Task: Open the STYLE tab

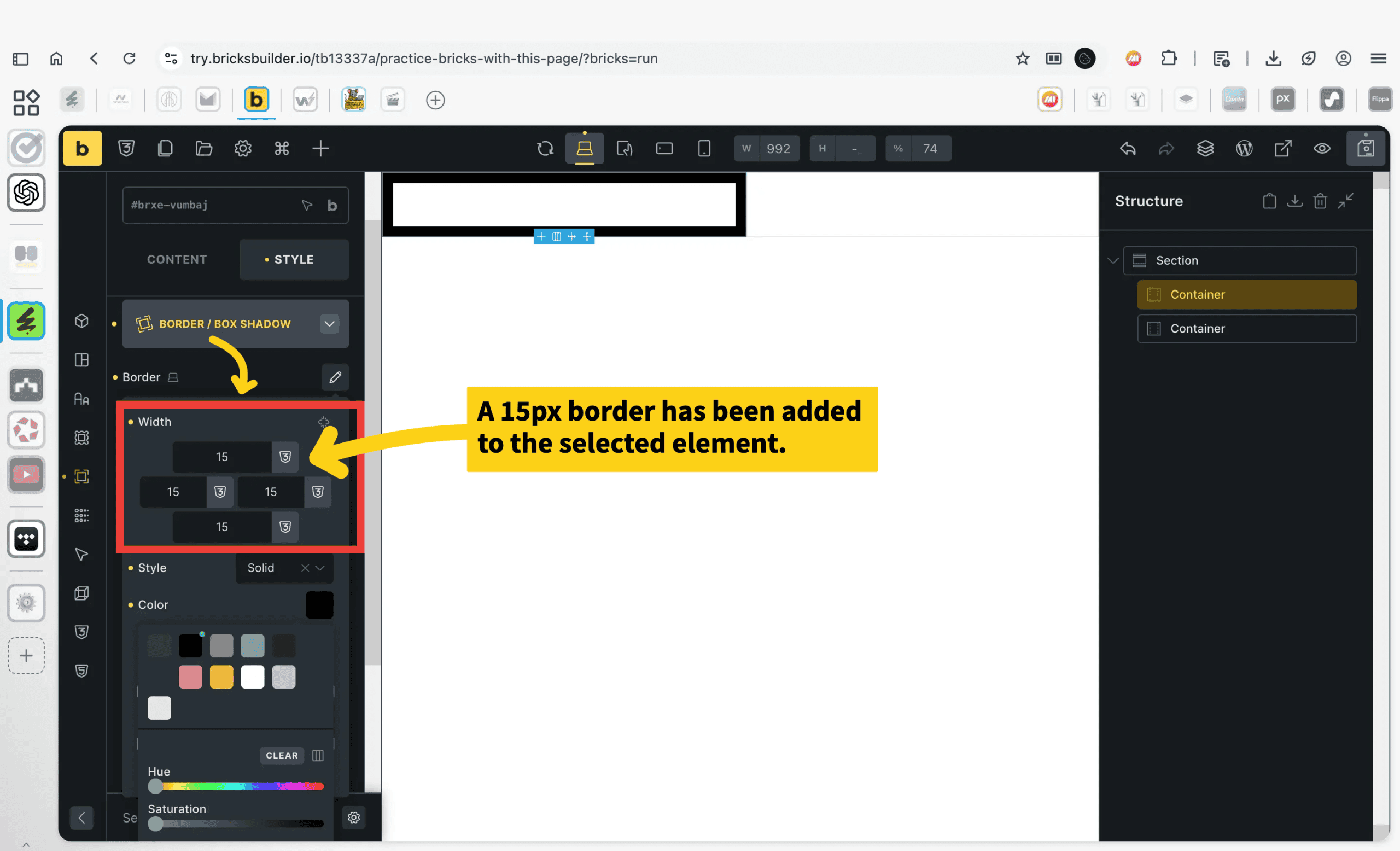Action: click(x=294, y=259)
